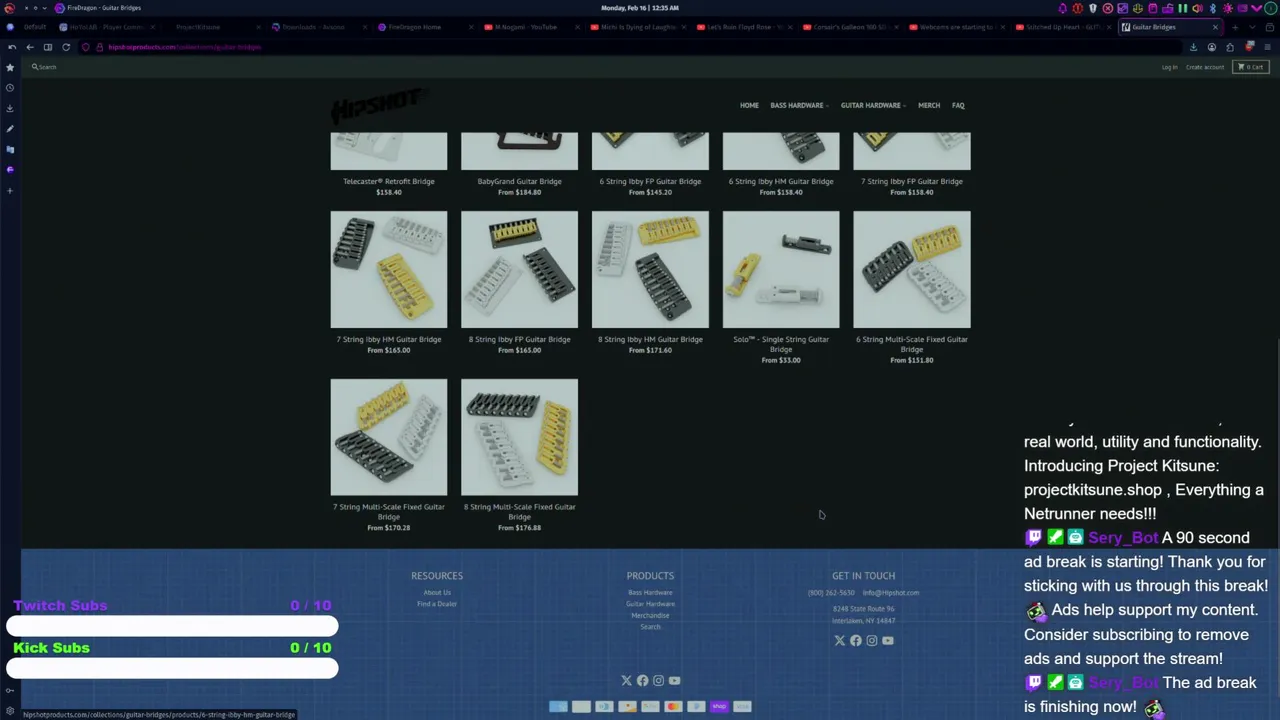Click the BabyGrand Guitar Bridge title
Viewport: 1280px width, 720px height.
tap(519, 181)
